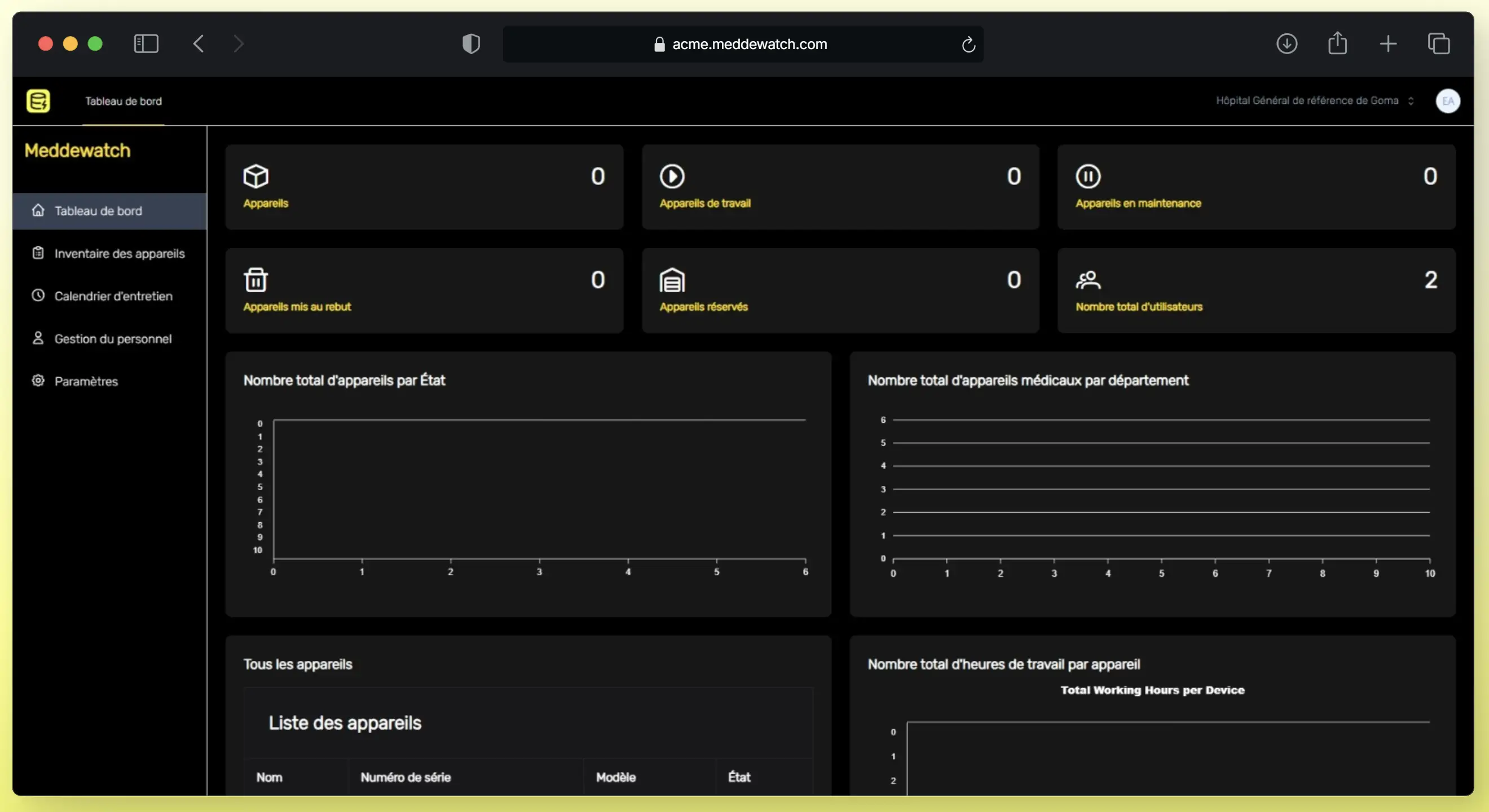Show tab overview in Safari
Screen dimensions: 1489x812
[1438, 43]
